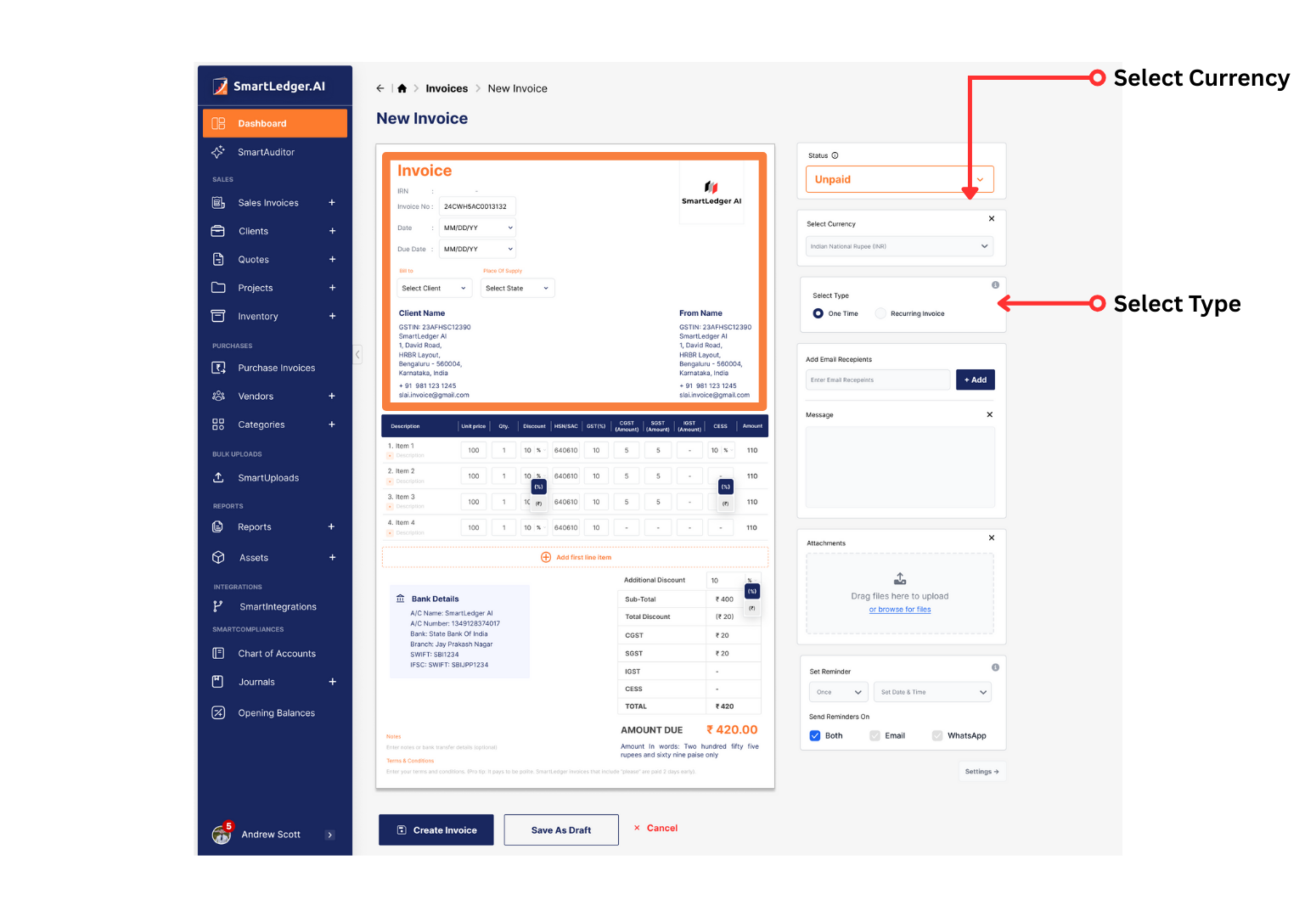
Task: Click the Andrew Scott profile avatar
Action: pyautogui.click(x=222, y=834)
